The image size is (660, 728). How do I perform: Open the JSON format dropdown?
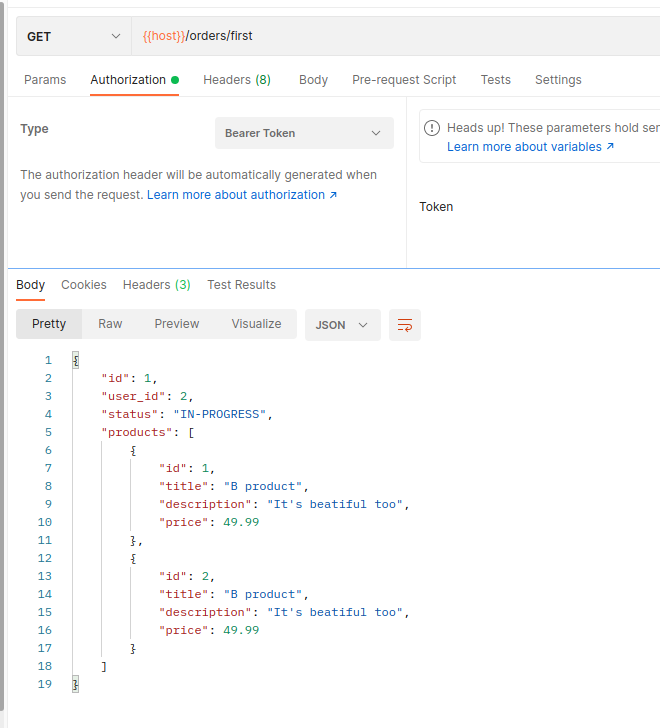[x=343, y=325]
